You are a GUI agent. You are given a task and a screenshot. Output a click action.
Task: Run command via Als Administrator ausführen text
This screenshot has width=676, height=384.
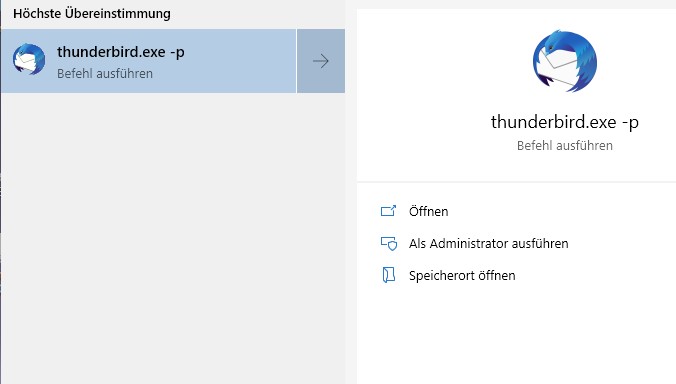tap(488, 244)
